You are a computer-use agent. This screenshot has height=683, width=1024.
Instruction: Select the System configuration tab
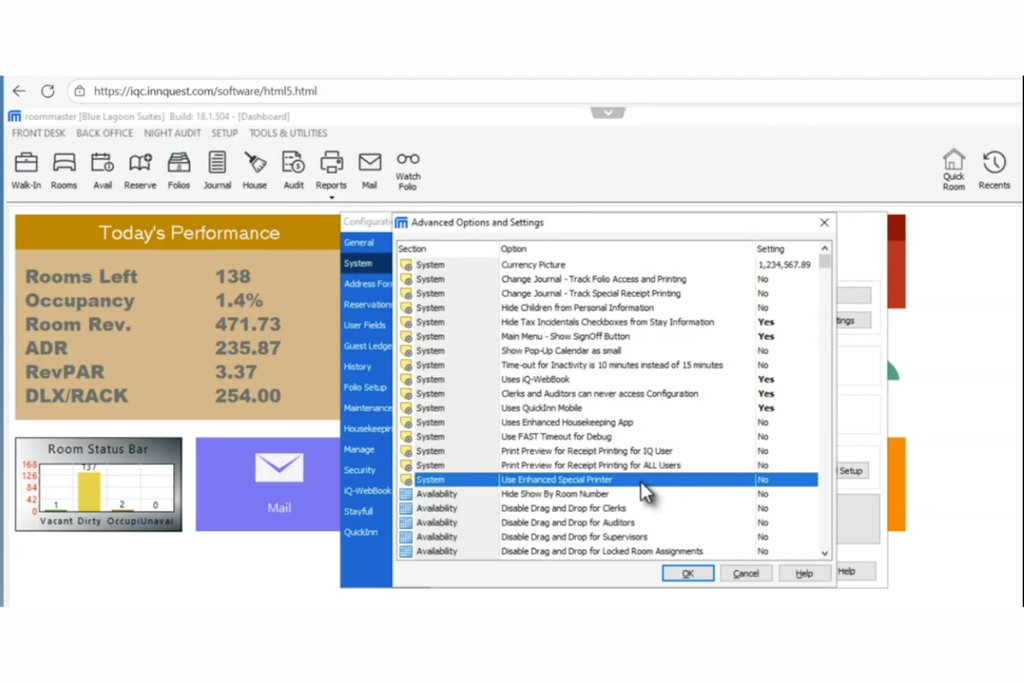366,263
